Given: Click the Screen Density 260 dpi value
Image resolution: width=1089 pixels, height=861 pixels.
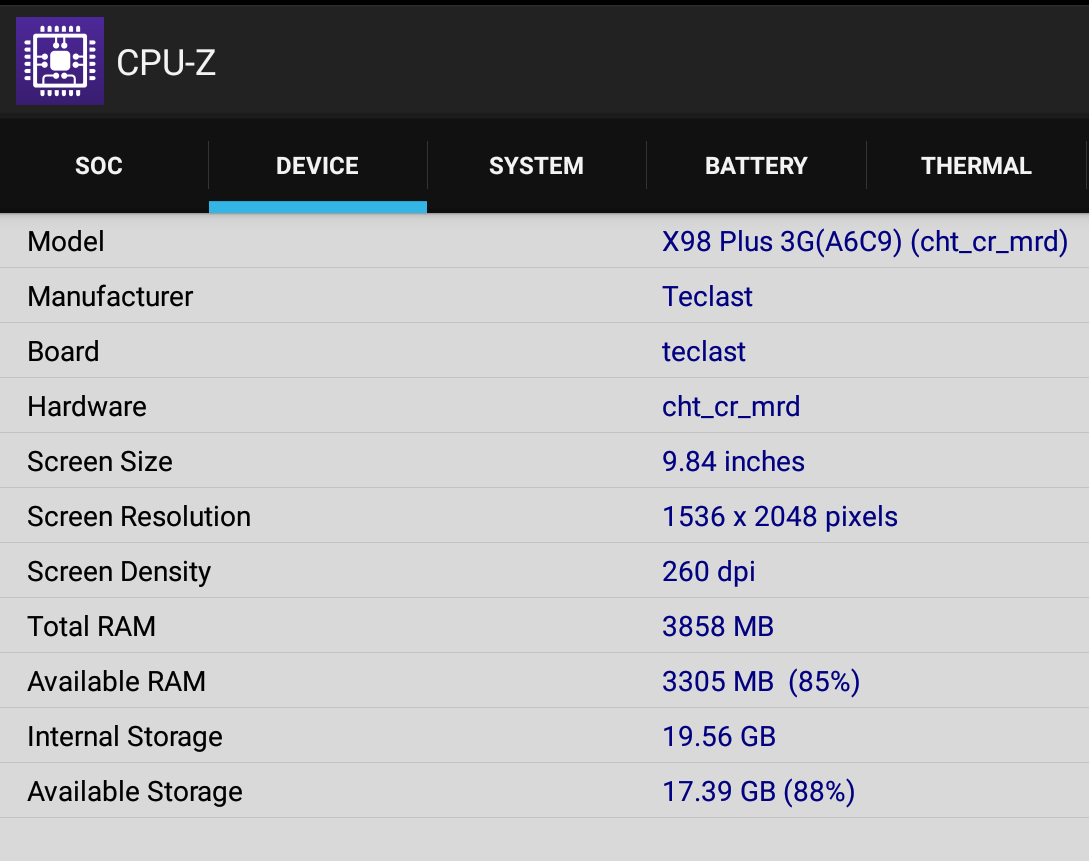Looking at the screenshot, I should (708, 571).
